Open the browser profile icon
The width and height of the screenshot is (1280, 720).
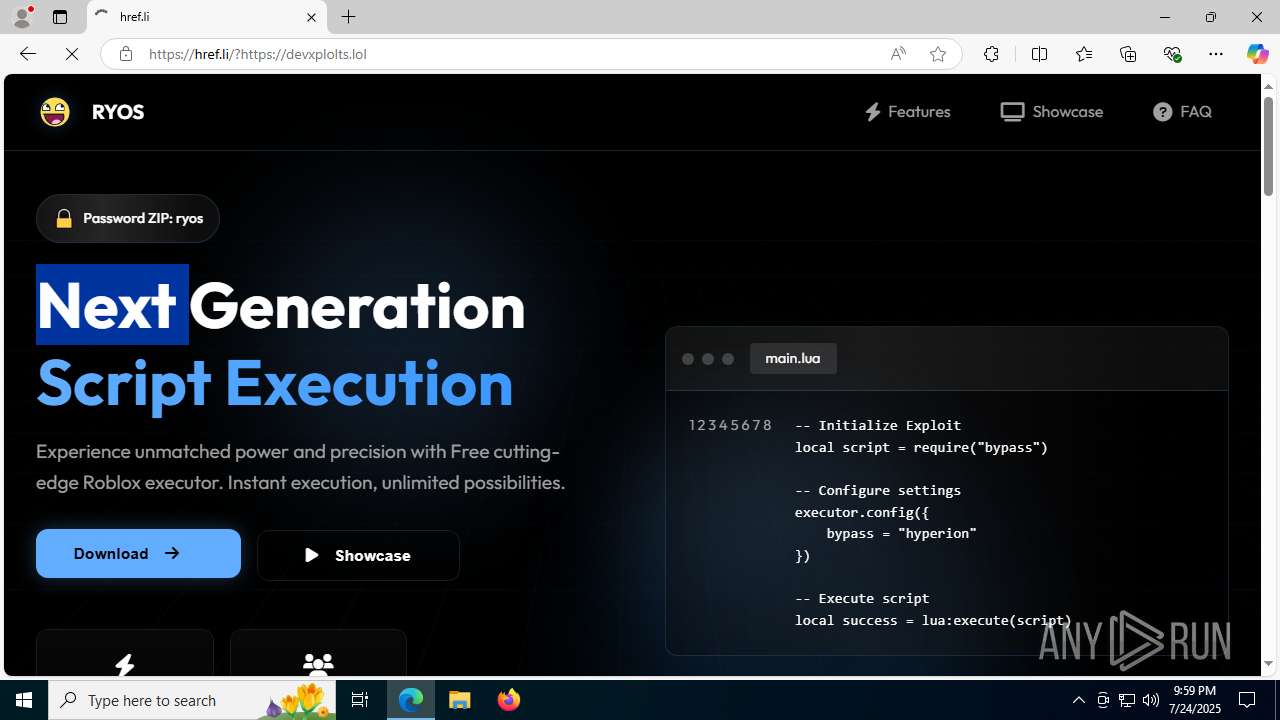(22, 17)
